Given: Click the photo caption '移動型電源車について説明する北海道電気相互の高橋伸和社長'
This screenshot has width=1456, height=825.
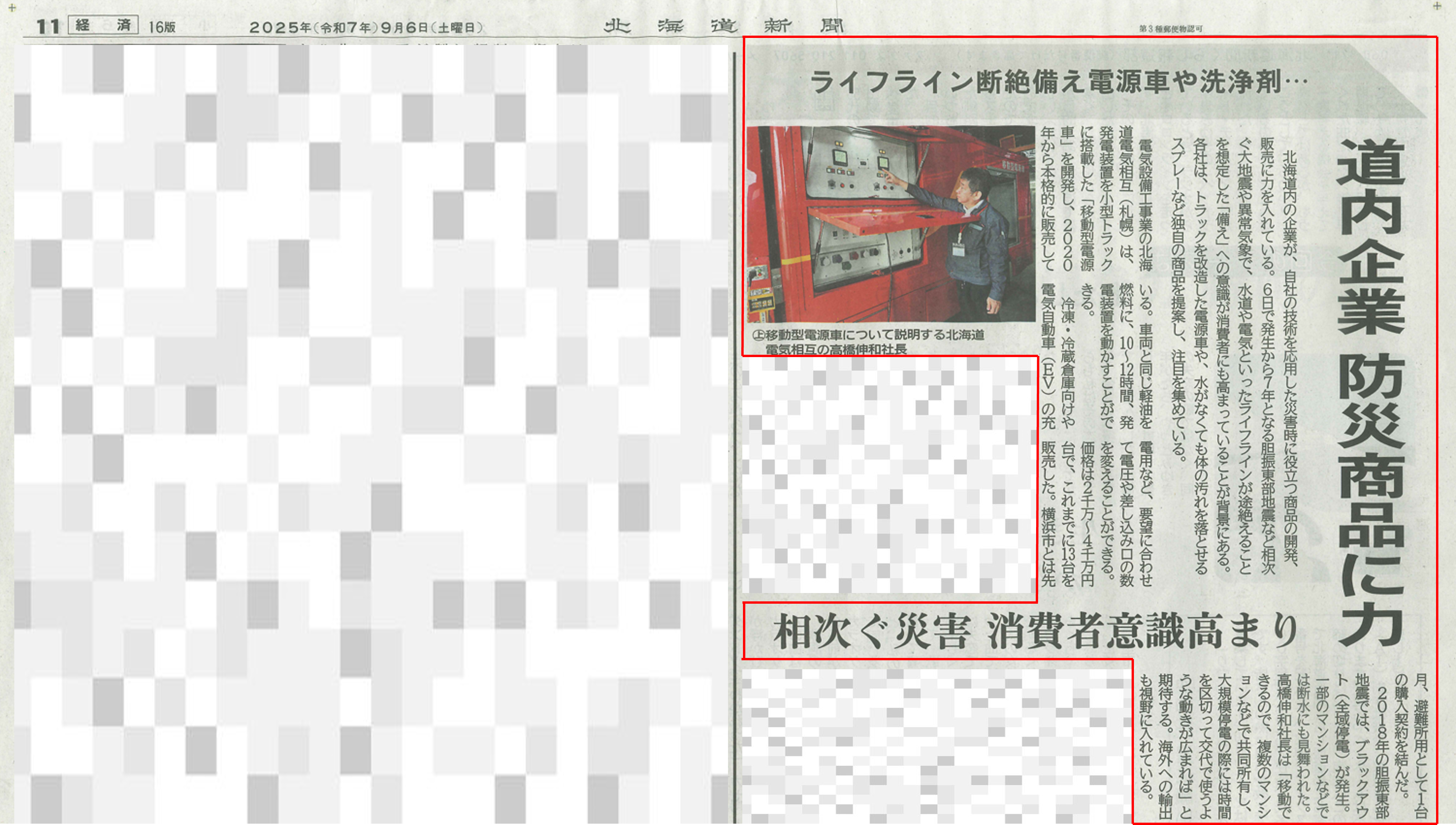Looking at the screenshot, I should tap(869, 342).
